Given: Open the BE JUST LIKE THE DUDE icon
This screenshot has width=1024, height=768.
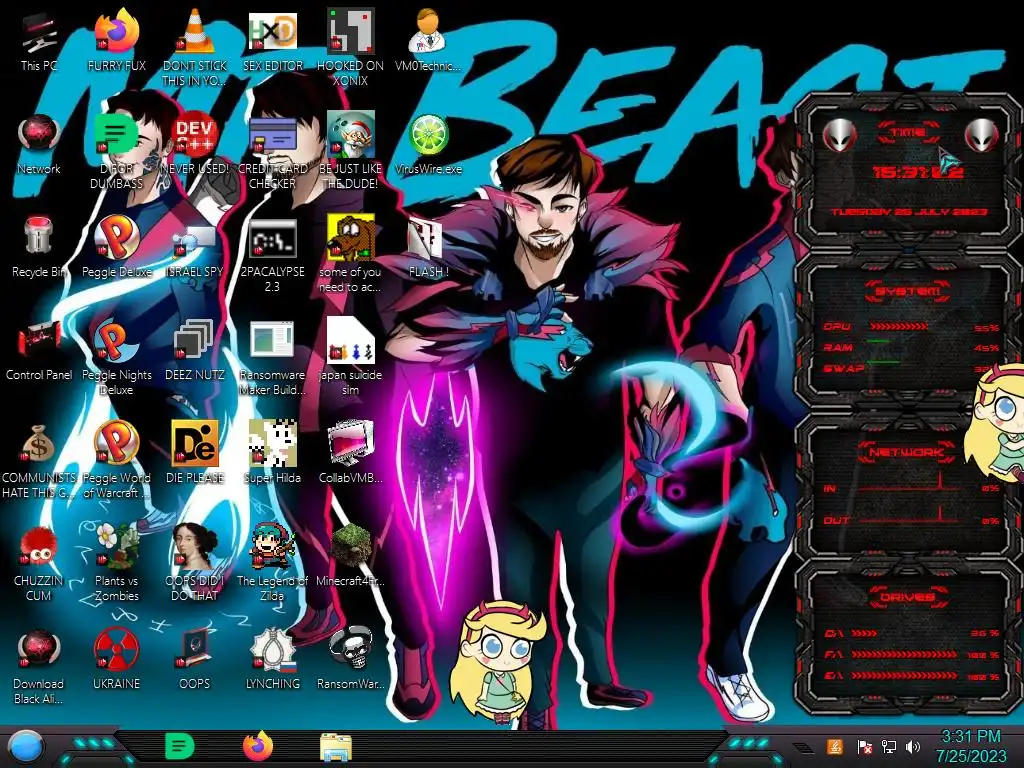Looking at the screenshot, I should point(350,134).
